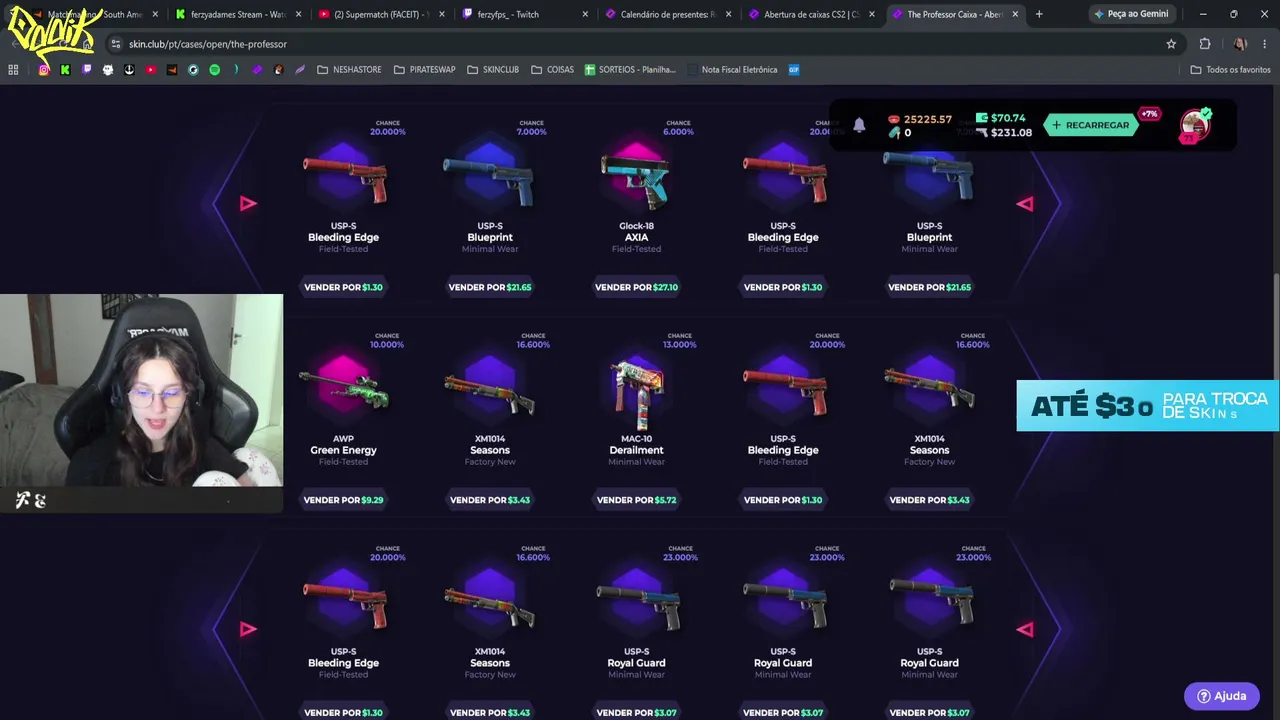Open the GIF bookmark icon
Viewport: 1280px width, 720px height.
pos(794,70)
